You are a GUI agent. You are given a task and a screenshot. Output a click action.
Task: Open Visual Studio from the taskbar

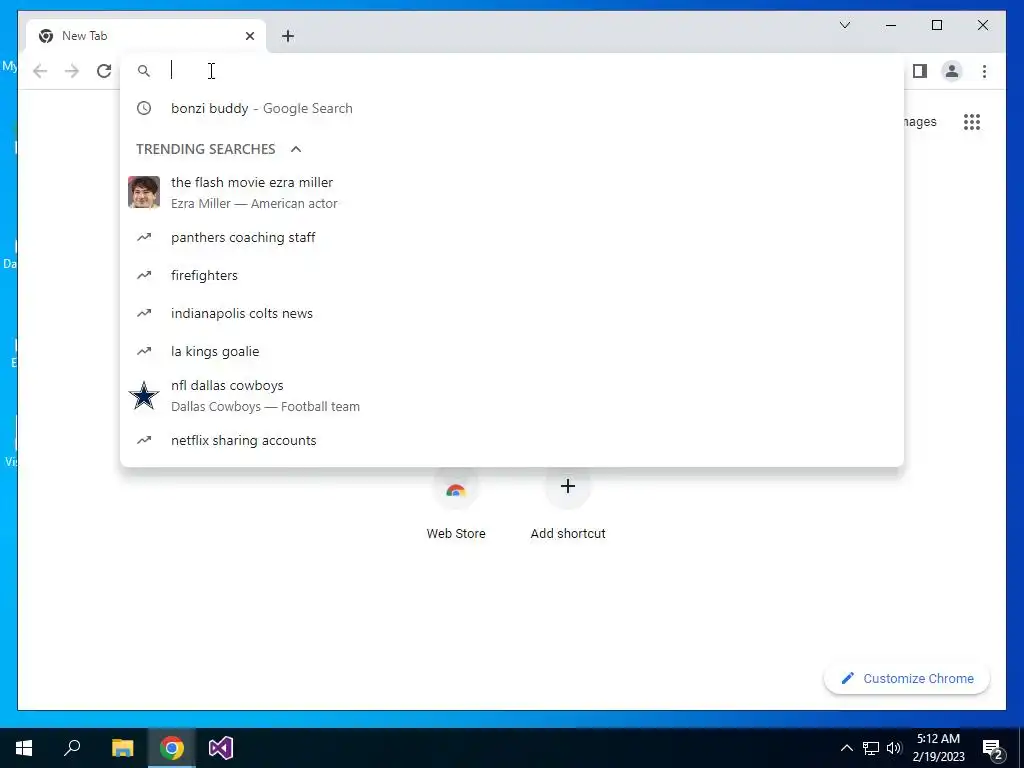[221, 748]
